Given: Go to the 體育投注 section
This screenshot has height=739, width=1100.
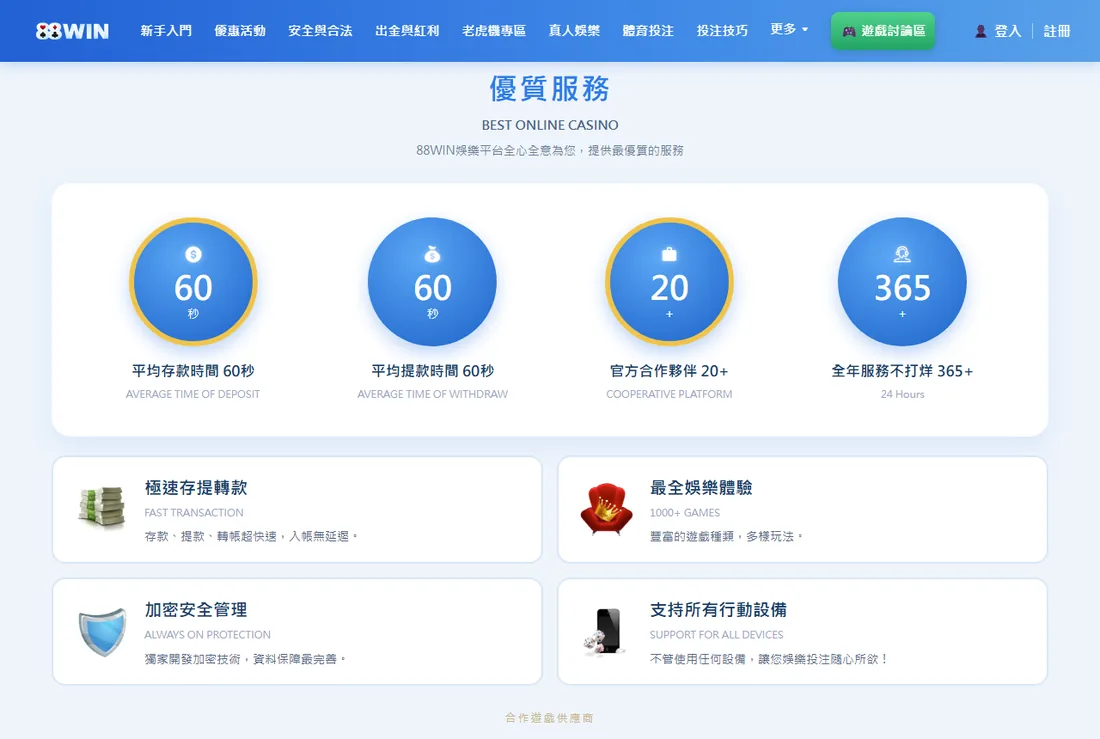Looking at the screenshot, I should click(648, 31).
